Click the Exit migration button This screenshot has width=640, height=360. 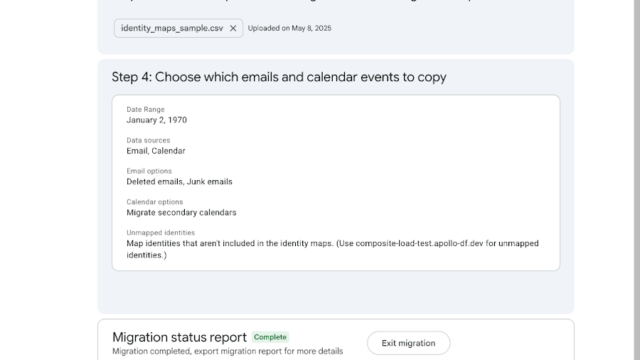coord(408,343)
